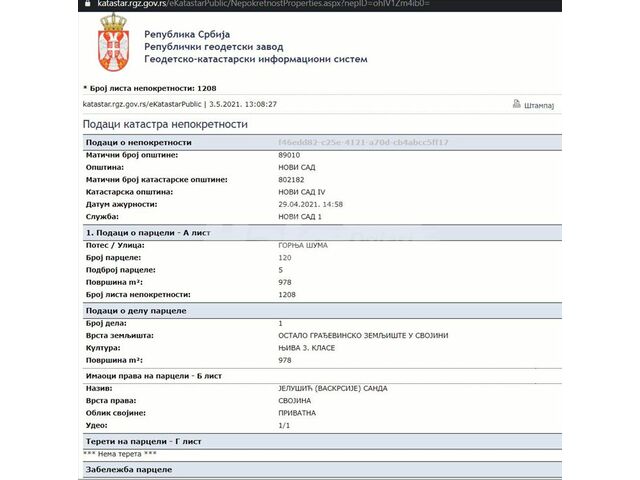
Task: Click the Serbian coat of arms logo
Action: 108,48
